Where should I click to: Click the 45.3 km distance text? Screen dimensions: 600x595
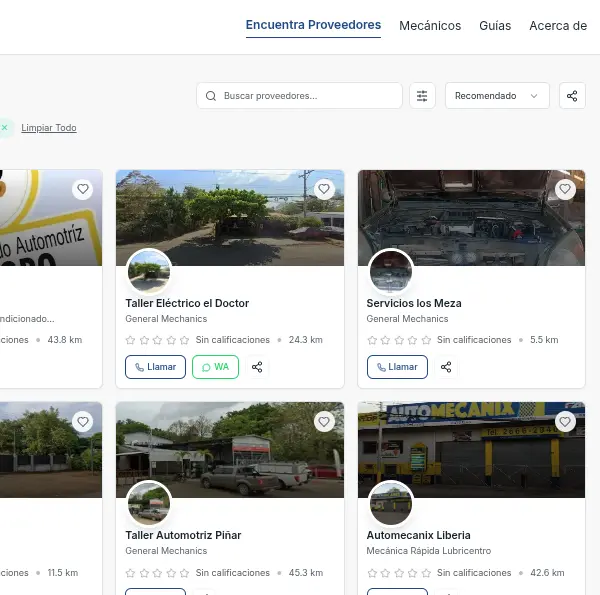coord(306,573)
